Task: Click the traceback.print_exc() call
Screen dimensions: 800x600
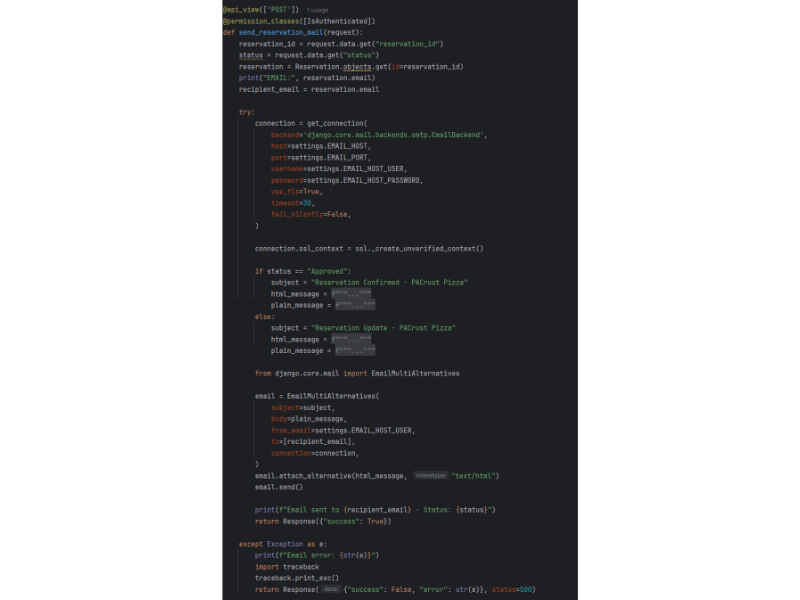Action: pyautogui.click(x=296, y=578)
